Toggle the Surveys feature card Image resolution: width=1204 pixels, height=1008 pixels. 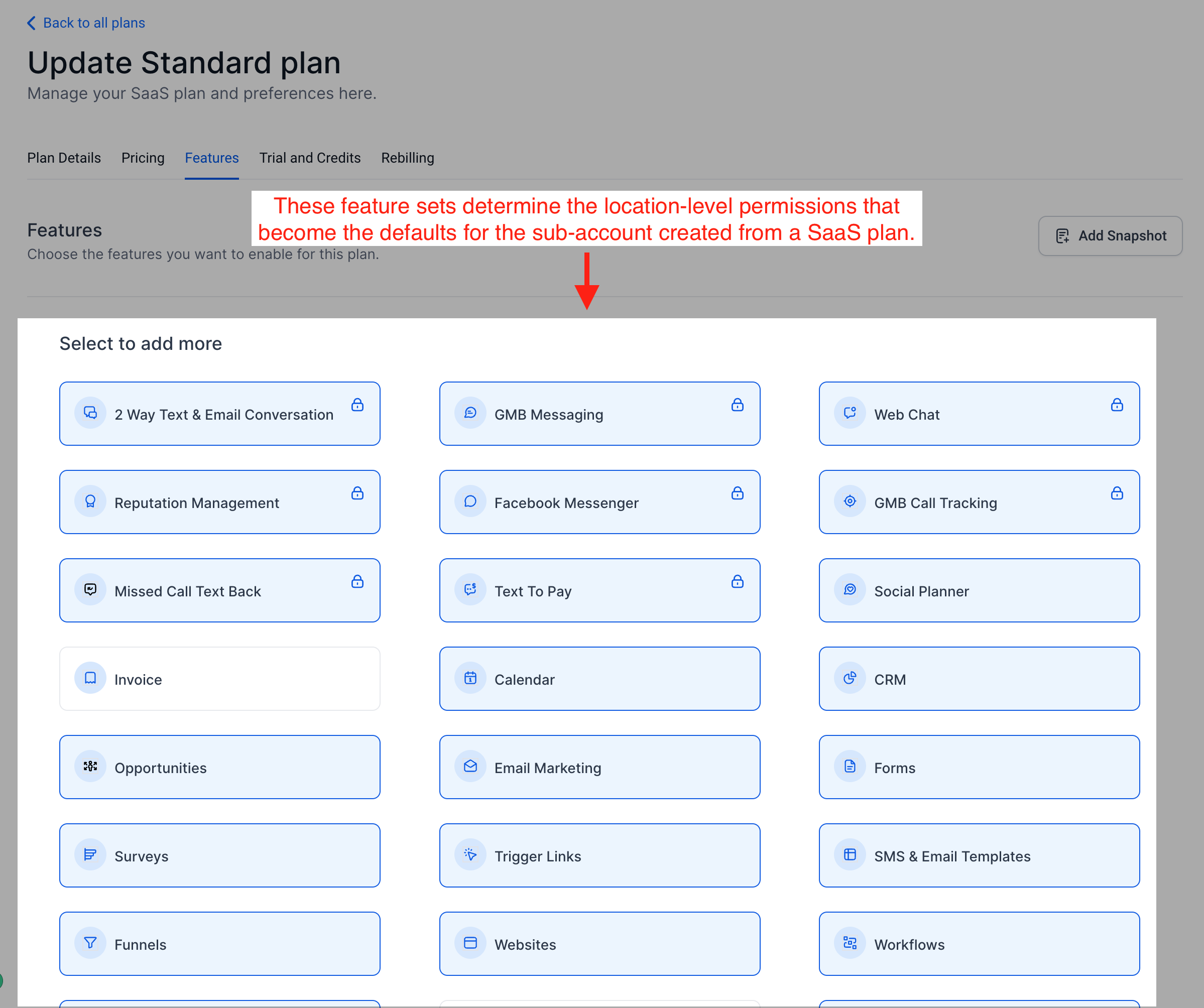(x=219, y=855)
